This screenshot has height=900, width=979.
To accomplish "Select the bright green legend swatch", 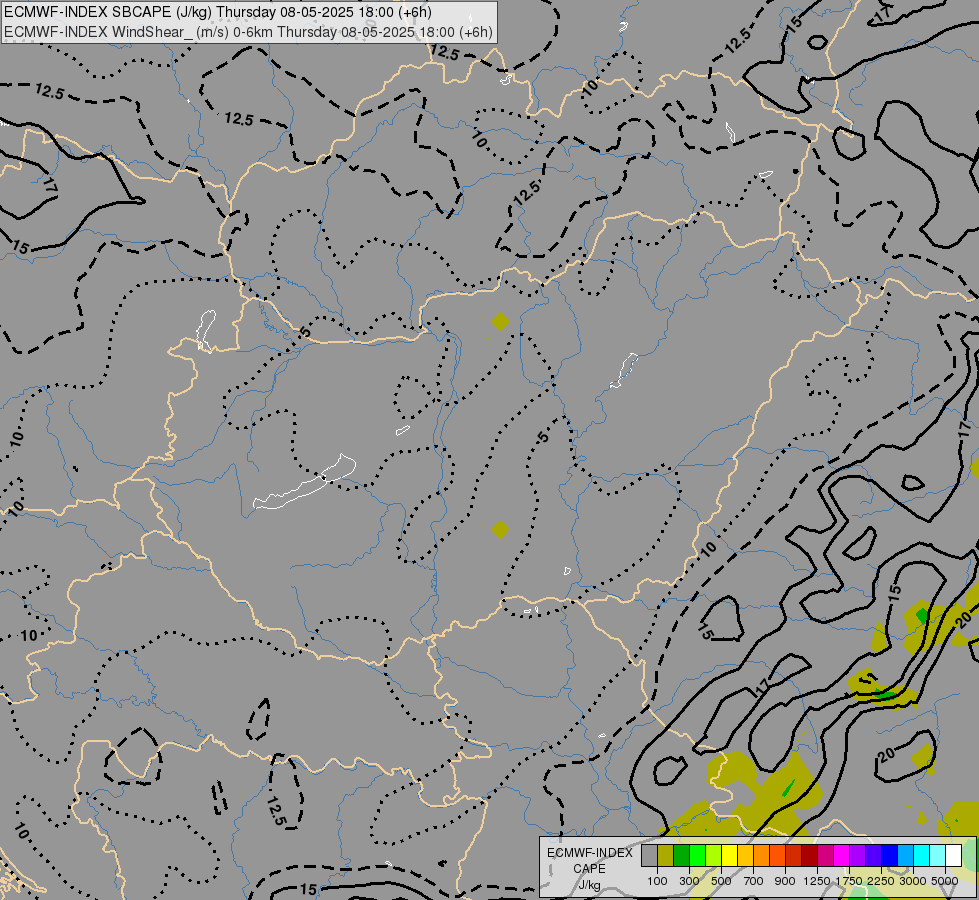I will point(697,856).
